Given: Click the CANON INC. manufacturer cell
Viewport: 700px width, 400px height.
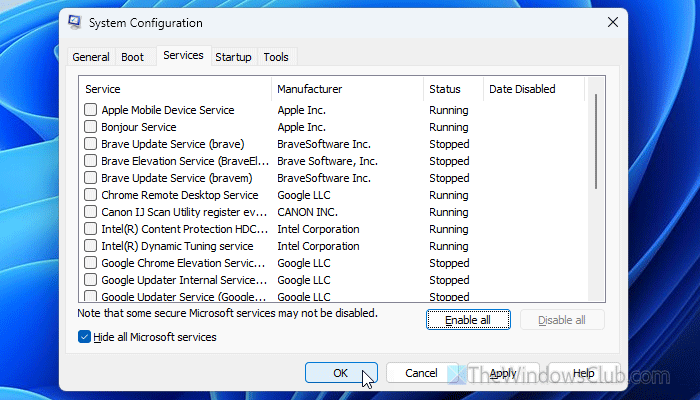Looking at the screenshot, I should [x=308, y=212].
